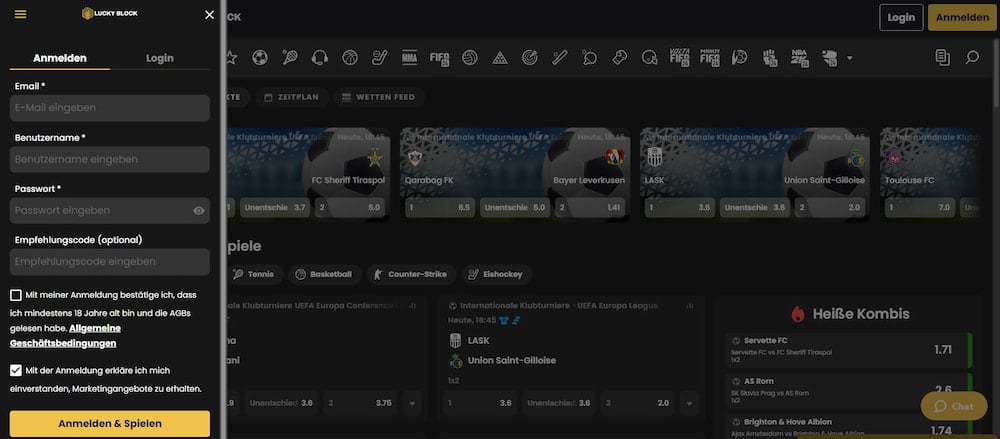Close the registration panel with X
The image size is (1000, 439).
[x=209, y=15]
